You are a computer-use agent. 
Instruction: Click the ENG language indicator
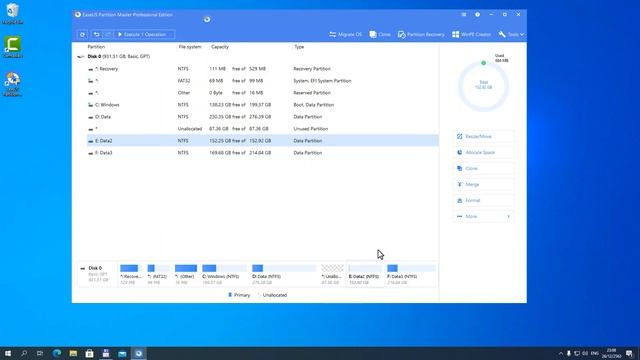click(595, 353)
